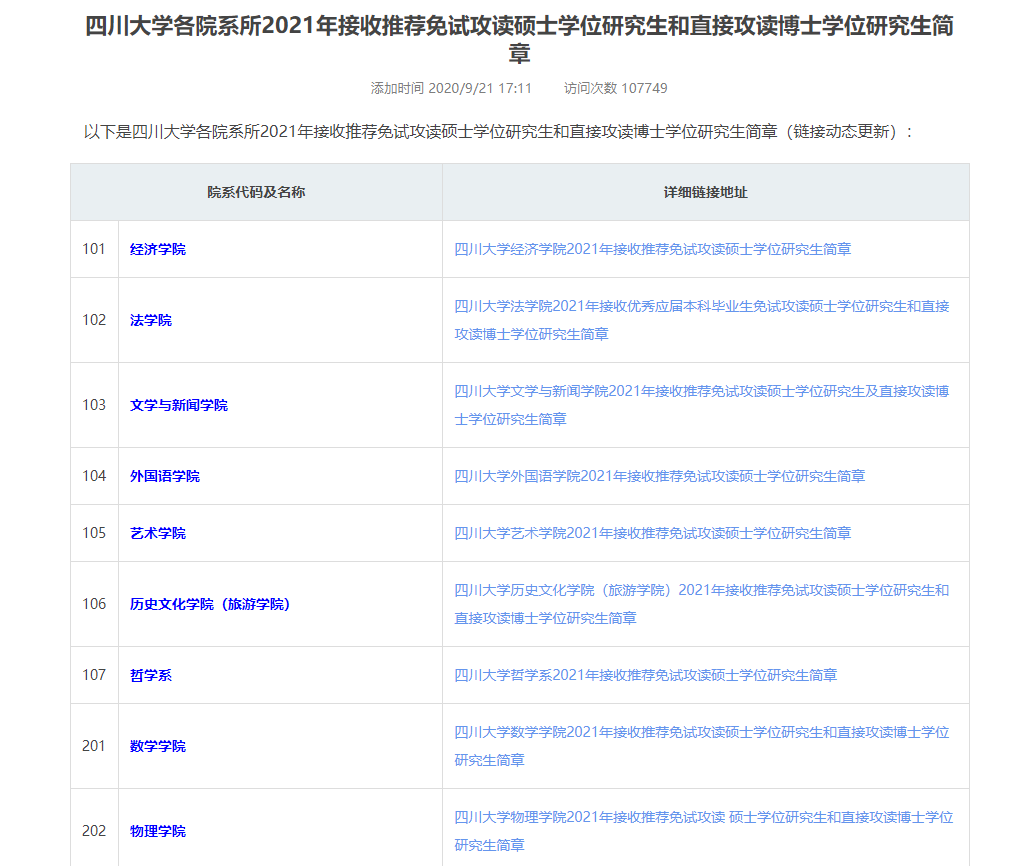Open 四川大学数学学院2021年 brochure link

click(x=701, y=746)
